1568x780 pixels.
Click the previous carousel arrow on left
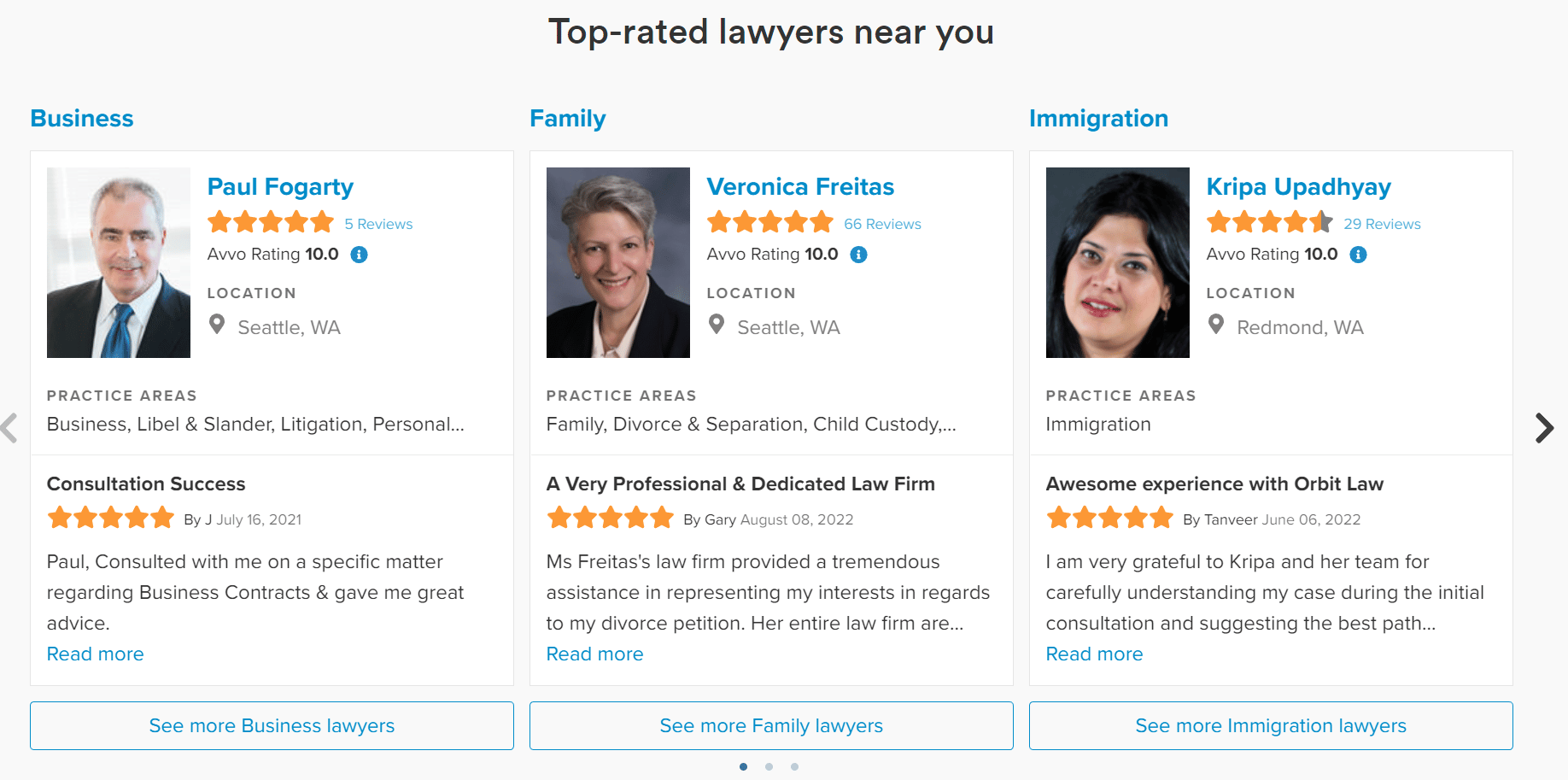point(10,427)
